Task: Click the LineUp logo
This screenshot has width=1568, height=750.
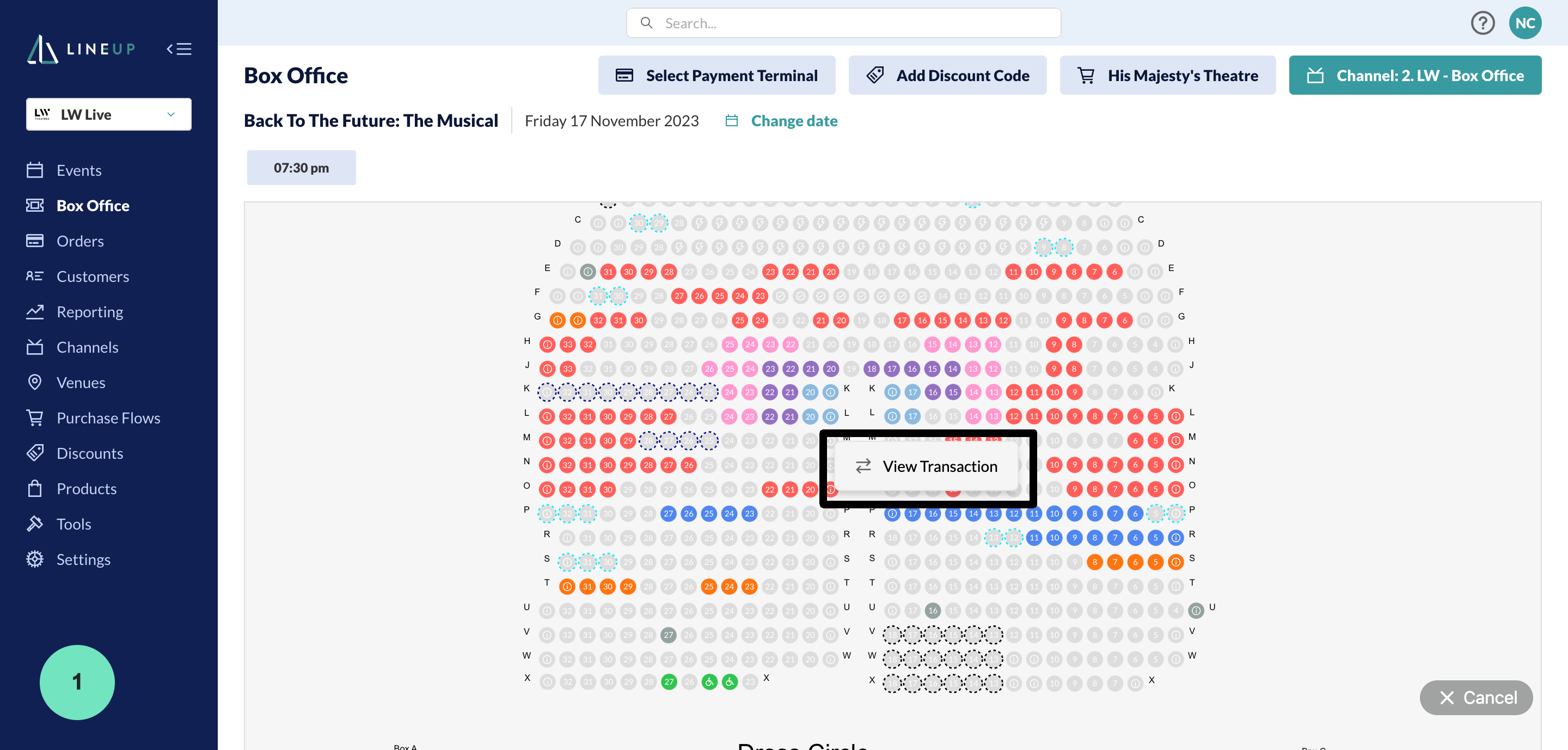Action: tap(82, 50)
